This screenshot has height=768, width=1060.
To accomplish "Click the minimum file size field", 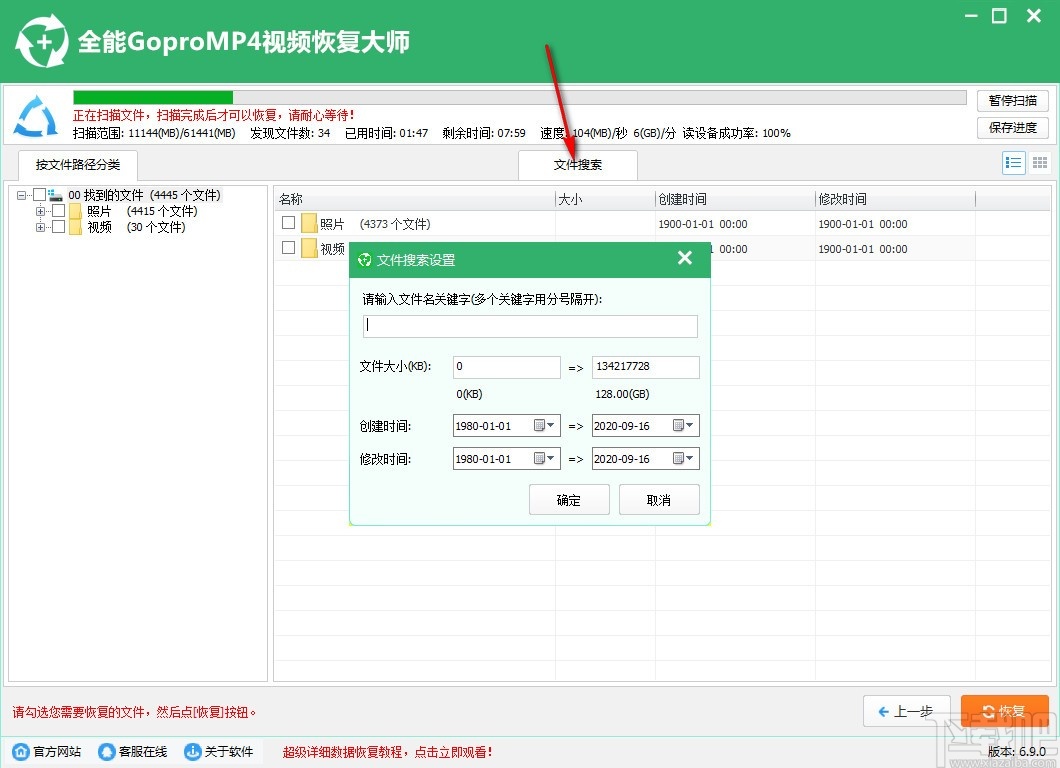I will point(506,366).
